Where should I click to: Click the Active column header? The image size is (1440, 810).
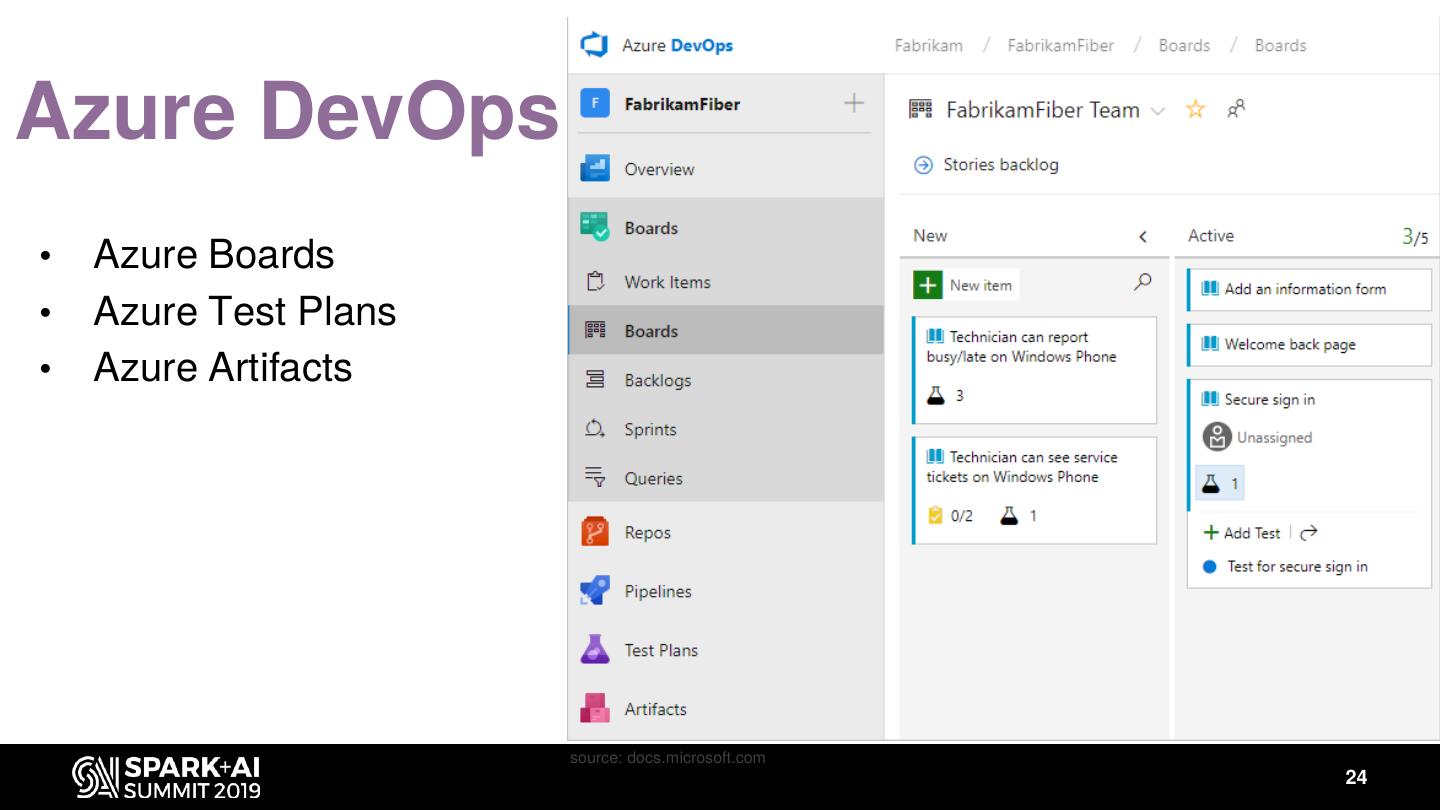1211,236
